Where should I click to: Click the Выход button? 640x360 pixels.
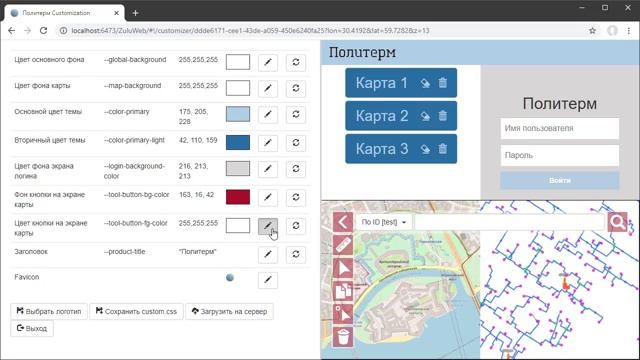(x=32, y=329)
